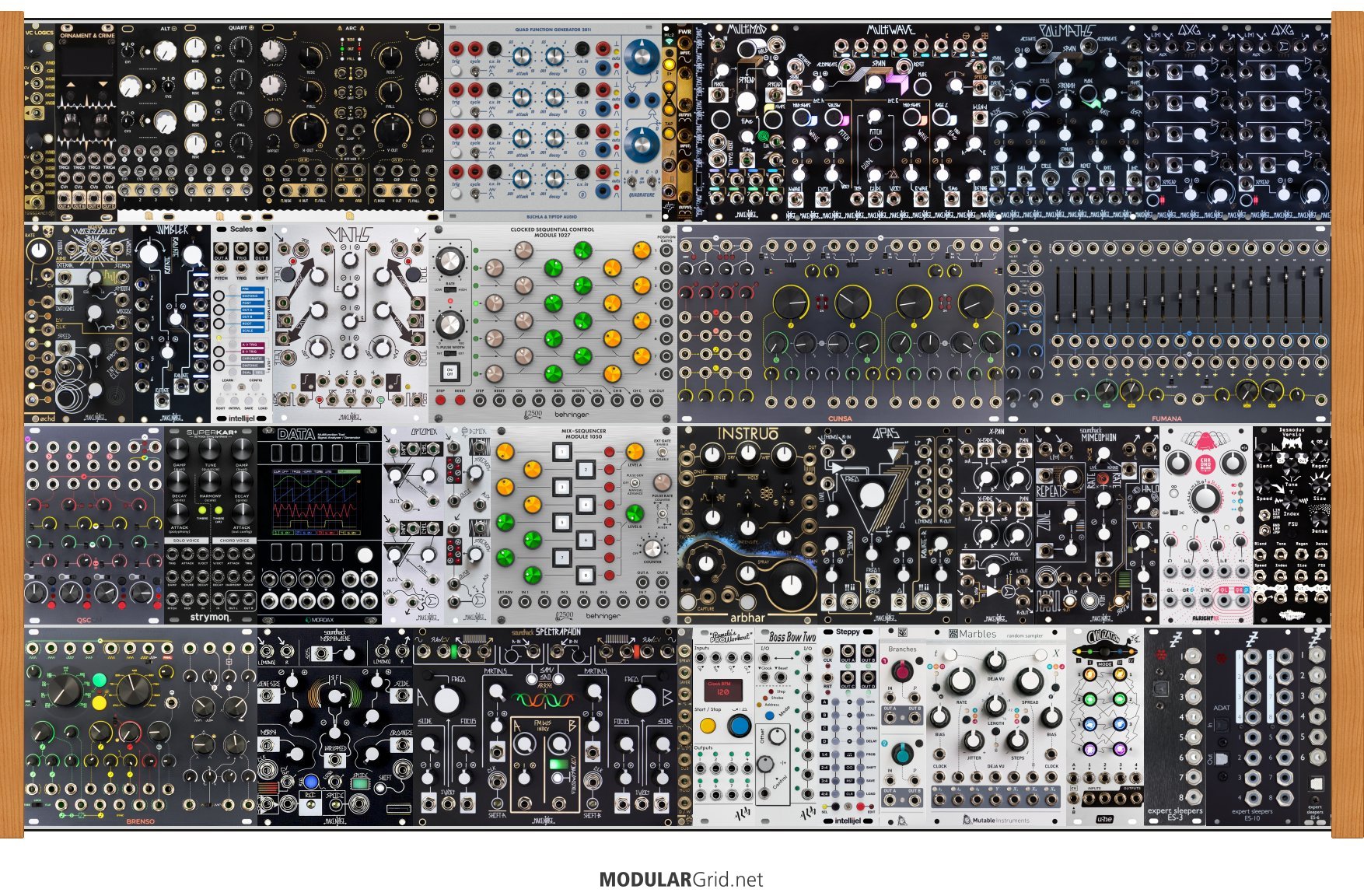Click the behringer logo on Mix-Sequencer 1050
This screenshot has width=1364, height=896.
point(602,616)
